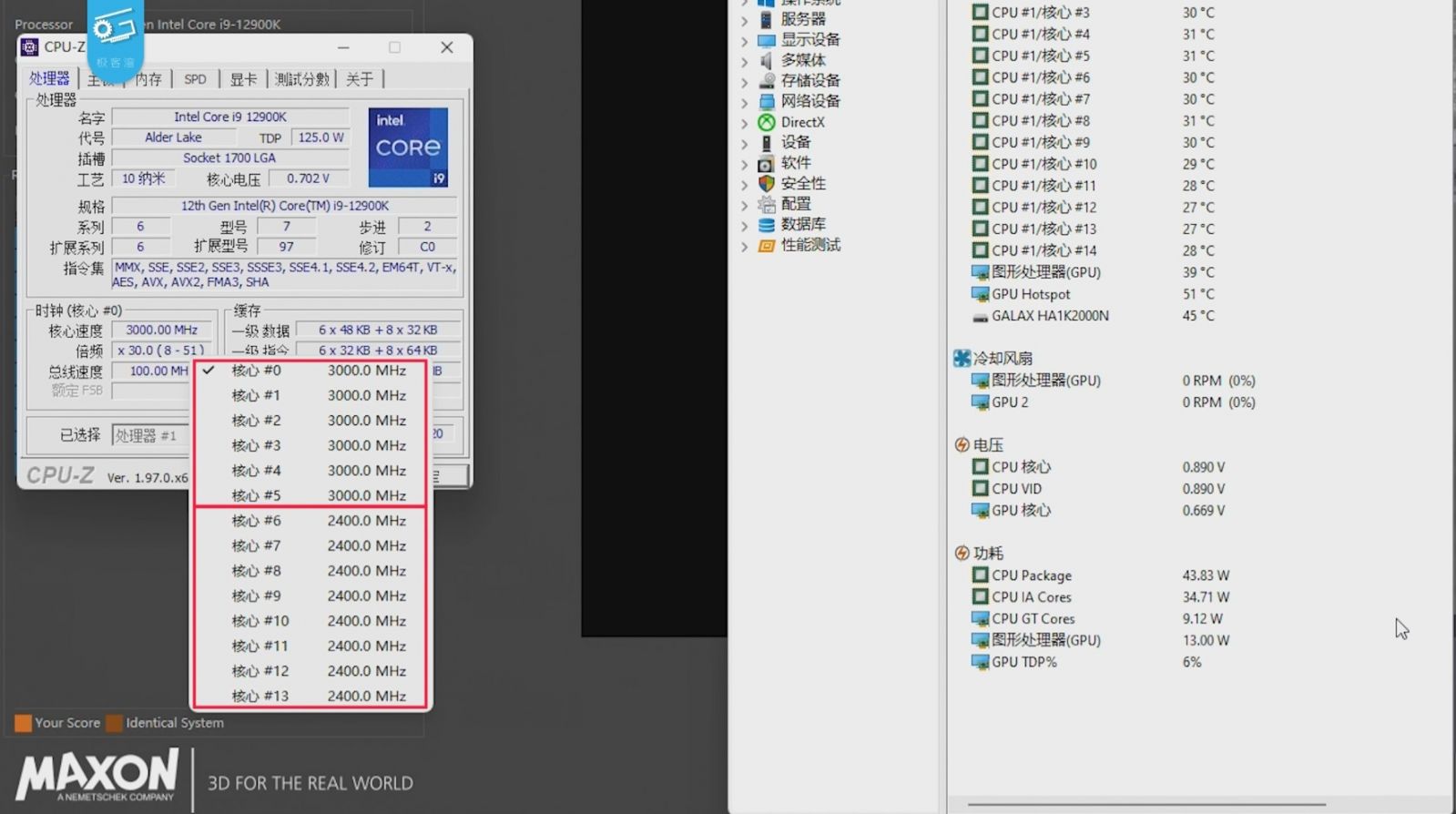Click the 性能测试 benchmark icon in the tree
The image size is (1456, 814).
(x=766, y=245)
